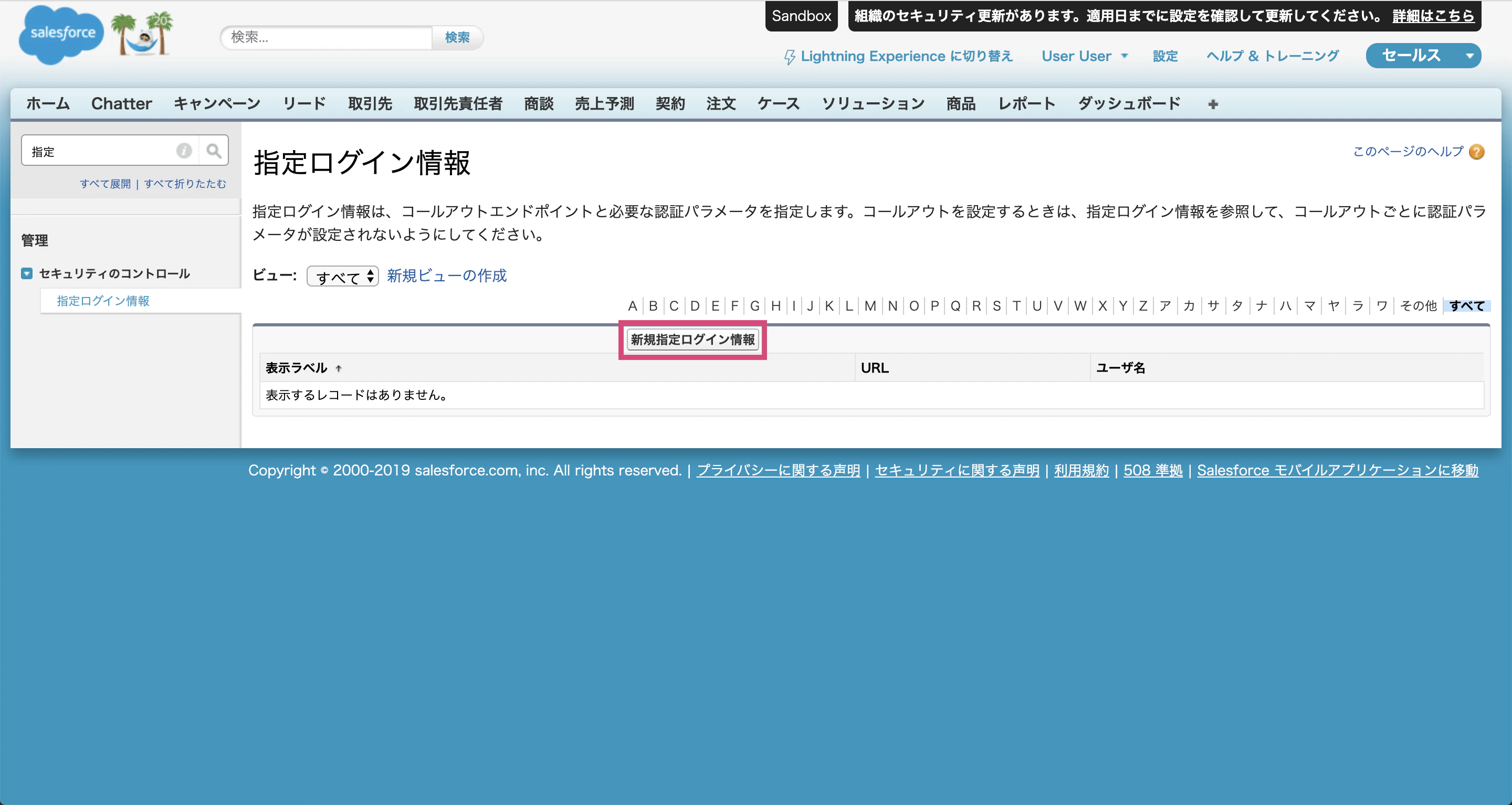Click the 新規ビューの作成 link
Viewport: 1512px width, 805px height.
(x=447, y=276)
